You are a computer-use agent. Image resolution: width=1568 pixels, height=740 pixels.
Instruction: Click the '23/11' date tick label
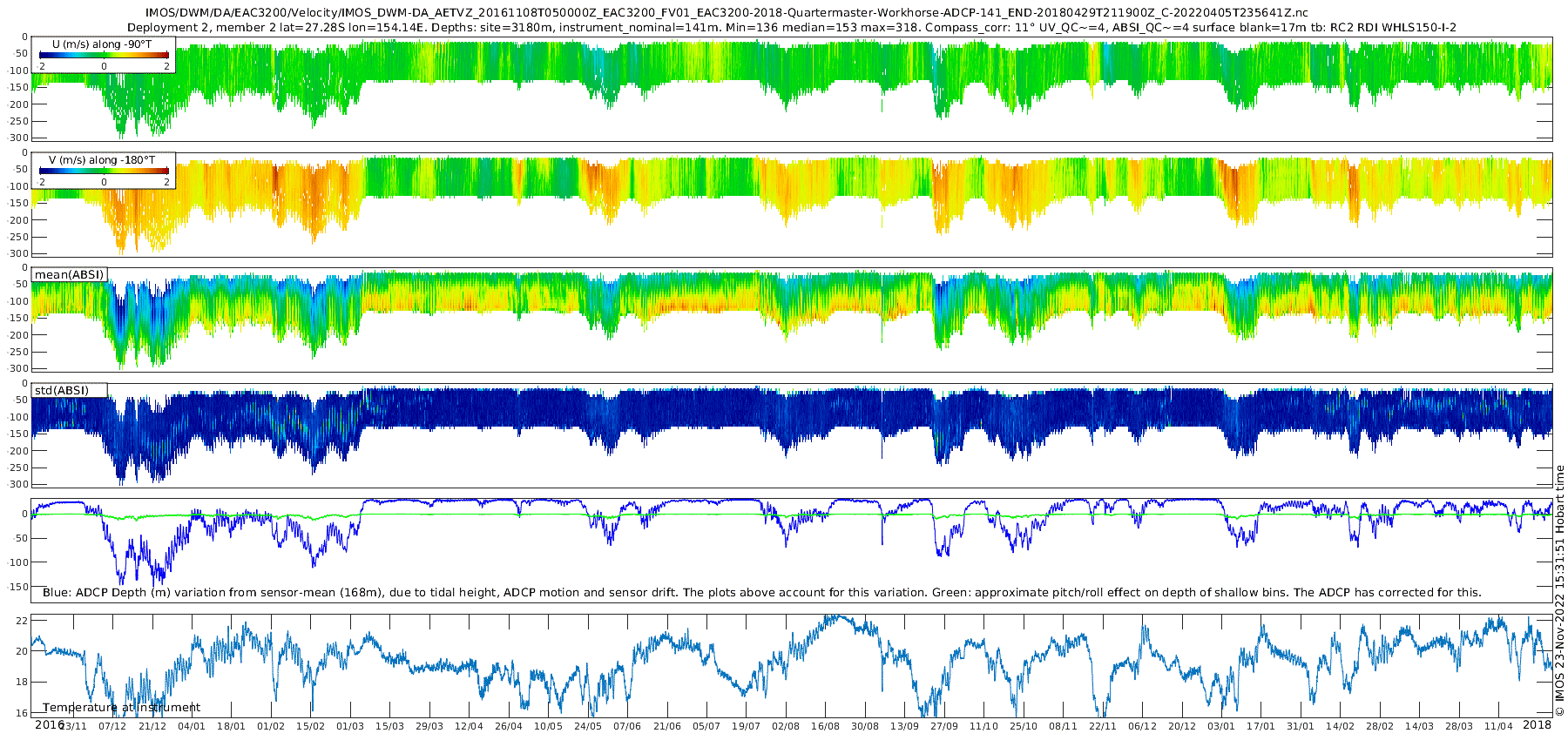(72, 726)
